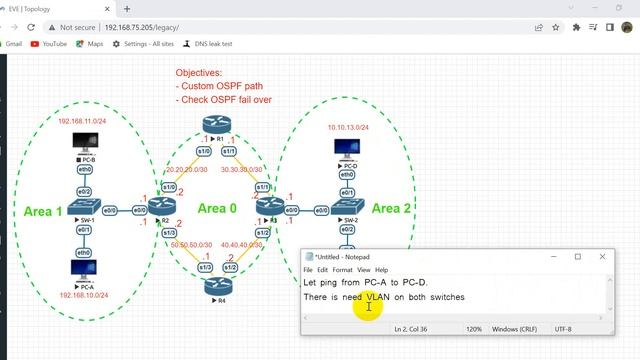Image resolution: width=640 pixels, height=360 pixels.
Task: Close the Notepad window
Action: coord(602,256)
